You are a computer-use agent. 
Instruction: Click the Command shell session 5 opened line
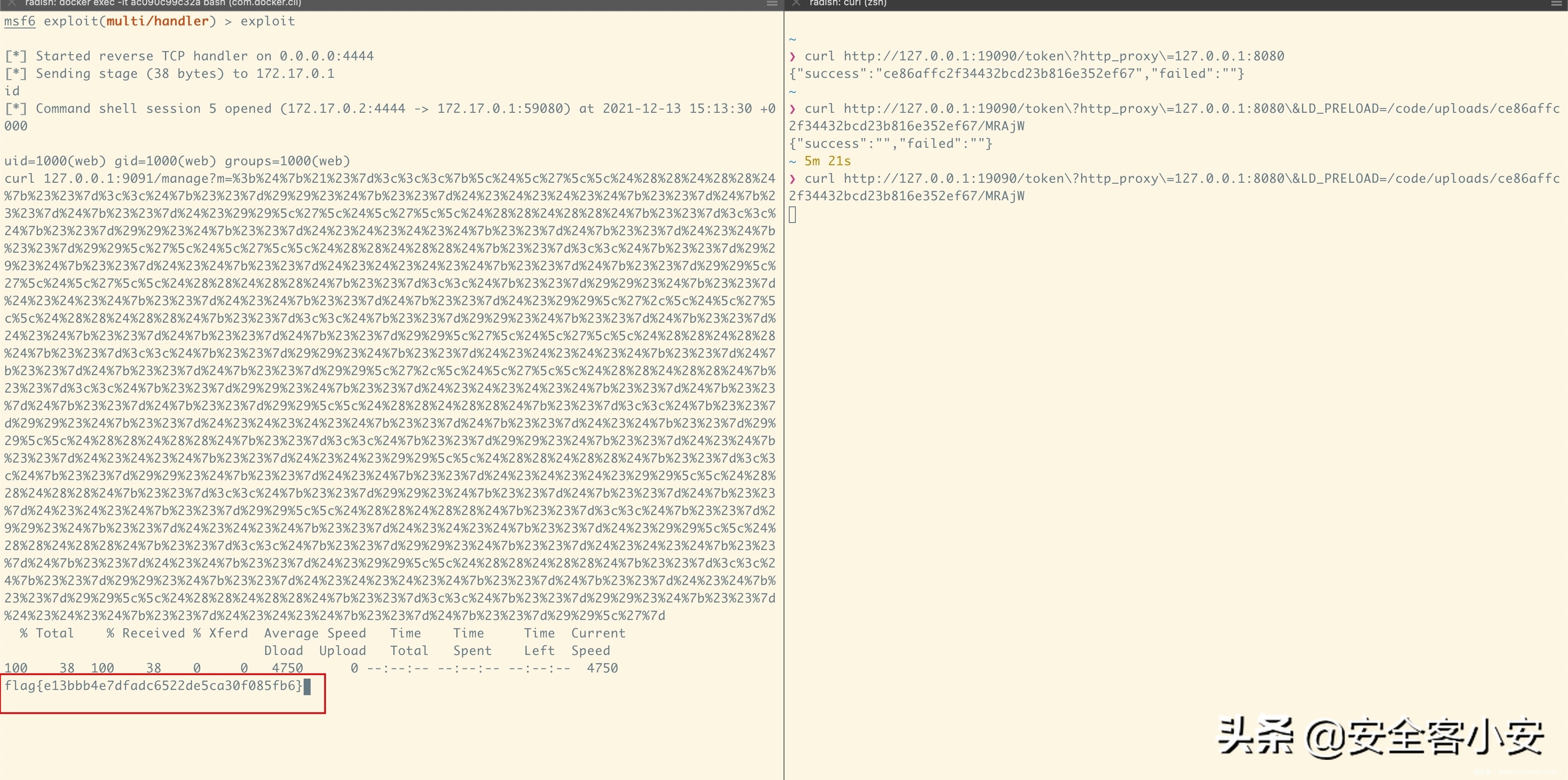click(x=389, y=109)
